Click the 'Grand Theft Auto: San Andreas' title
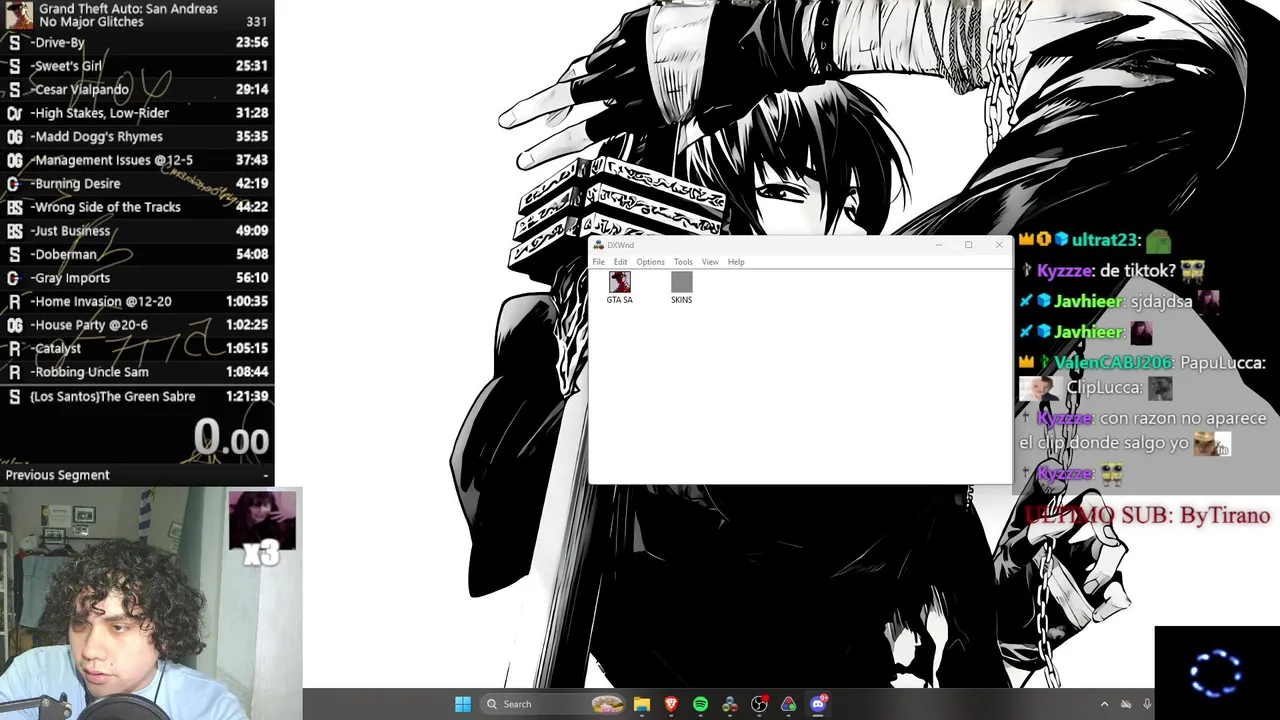The width and height of the screenshot is (1280, 720). pos(128,9)
